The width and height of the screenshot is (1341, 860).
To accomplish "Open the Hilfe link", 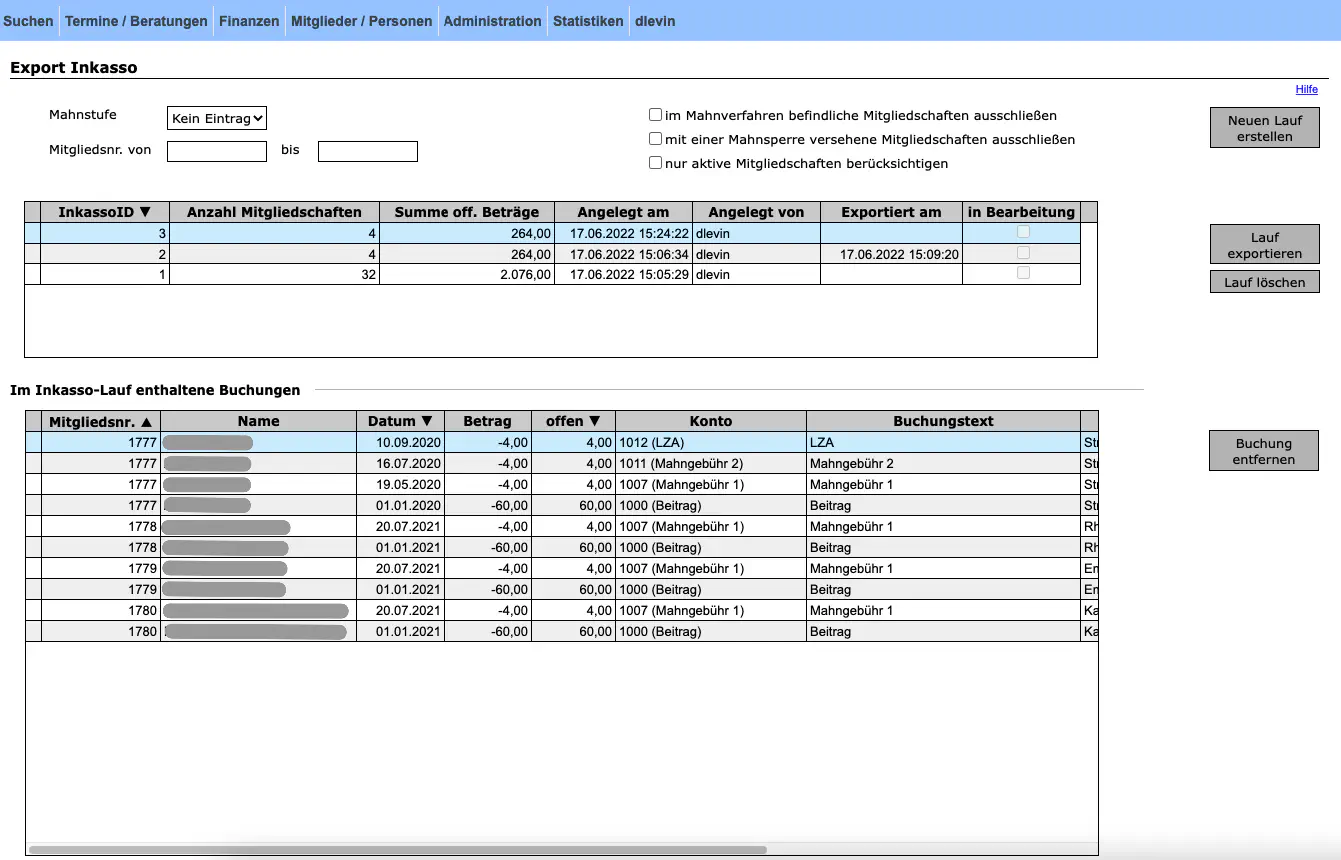I will pyautogui.click(x=1306, y=90).
